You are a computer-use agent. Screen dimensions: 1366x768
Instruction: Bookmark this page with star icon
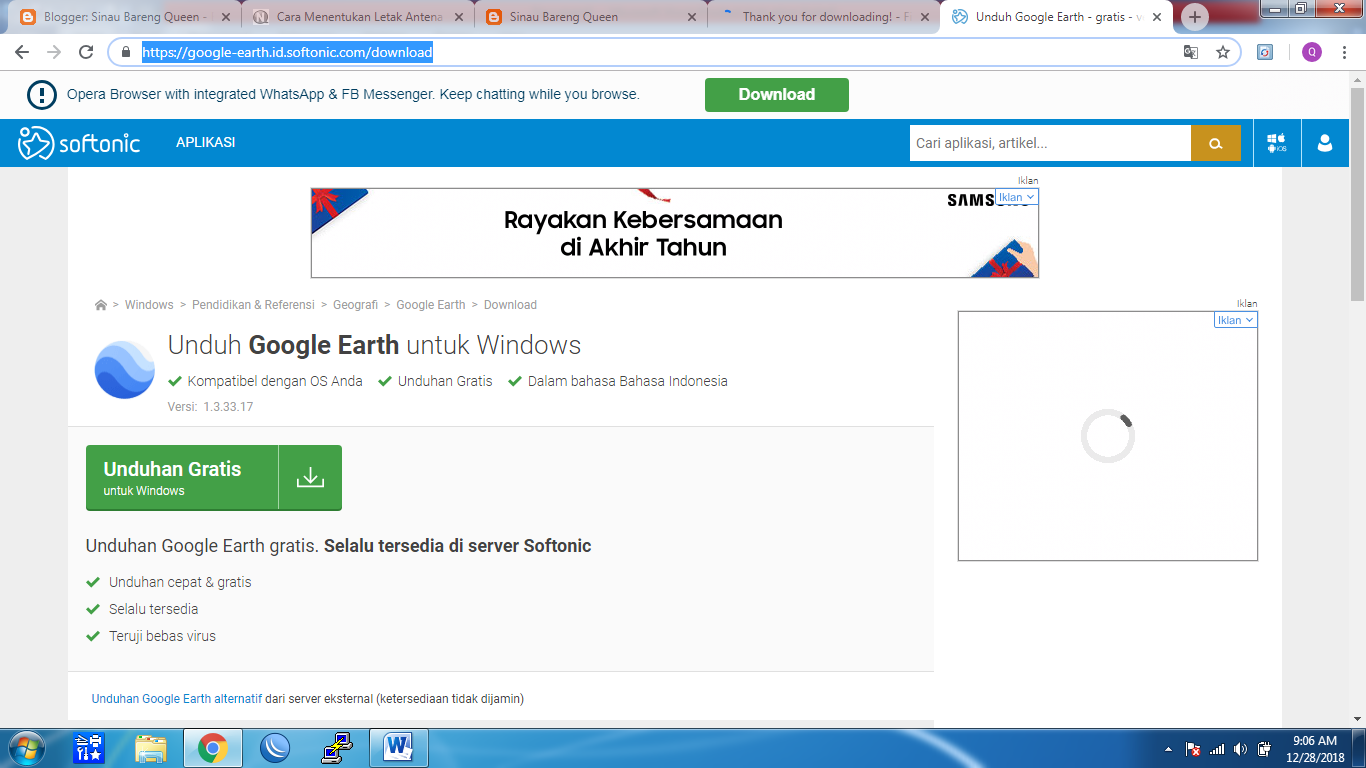(x=1222, y=52)
